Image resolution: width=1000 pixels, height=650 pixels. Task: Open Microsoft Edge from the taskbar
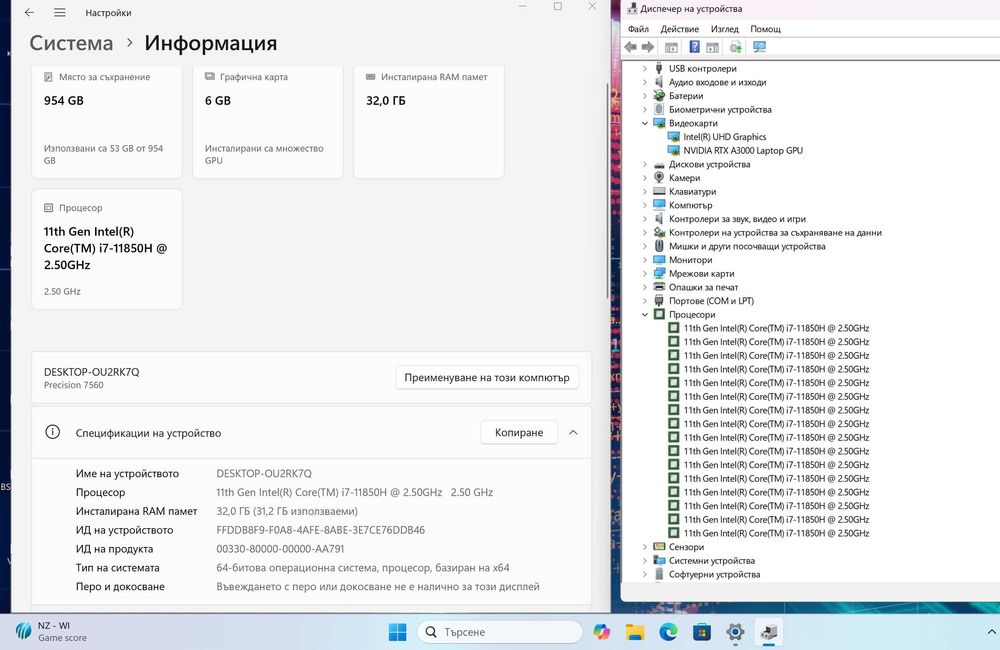668,632
